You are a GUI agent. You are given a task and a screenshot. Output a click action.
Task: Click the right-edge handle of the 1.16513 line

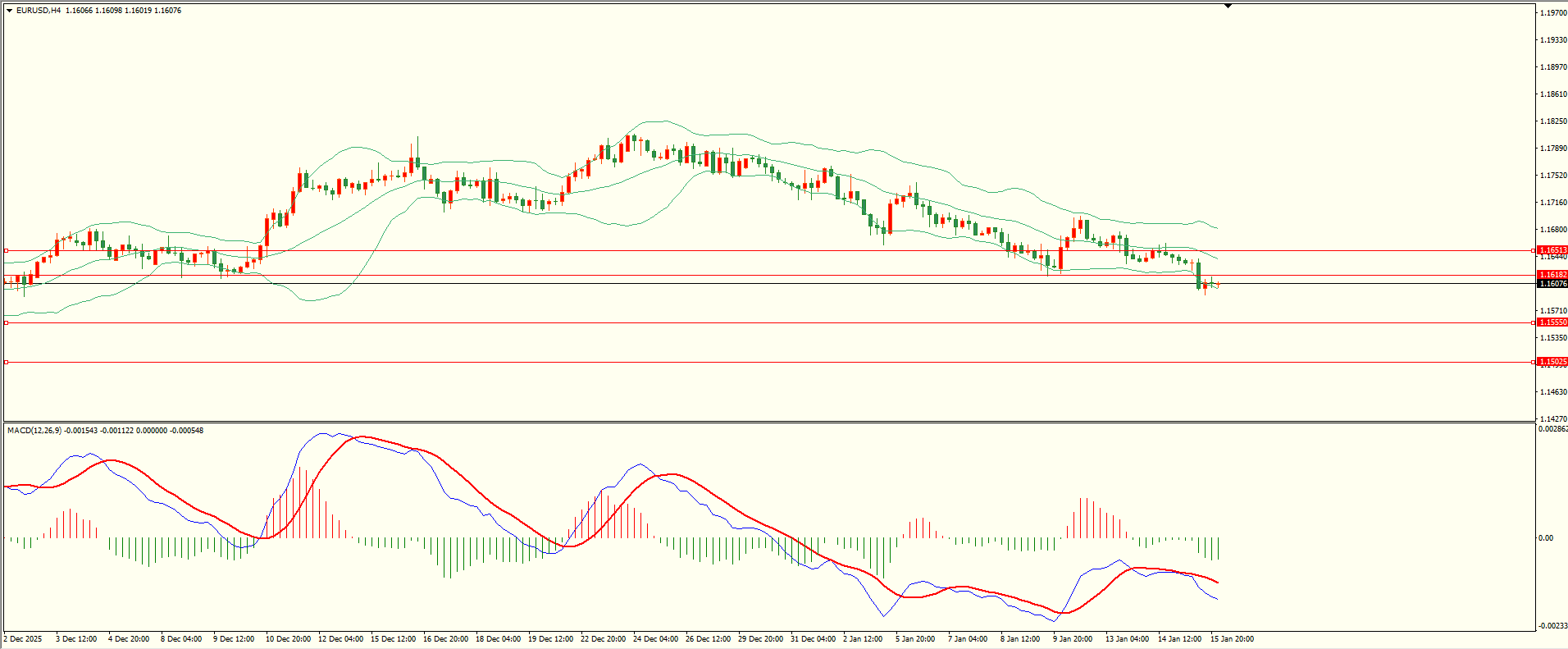click(1534, 250)
